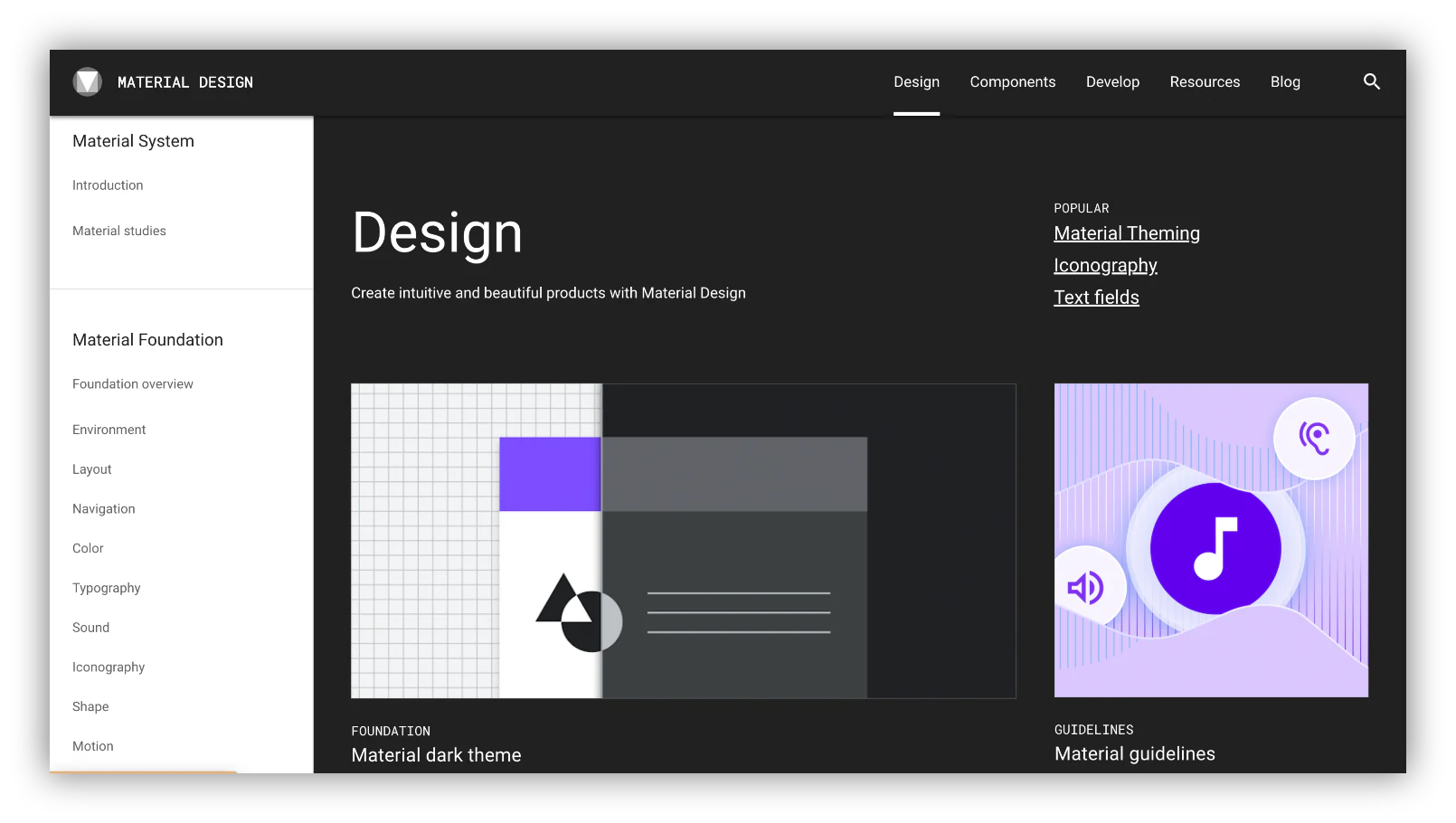The width and height of the screenshot is (1456, 823).
Task: Open the Environment sidebar item
Action: click(x=109, y=430)
